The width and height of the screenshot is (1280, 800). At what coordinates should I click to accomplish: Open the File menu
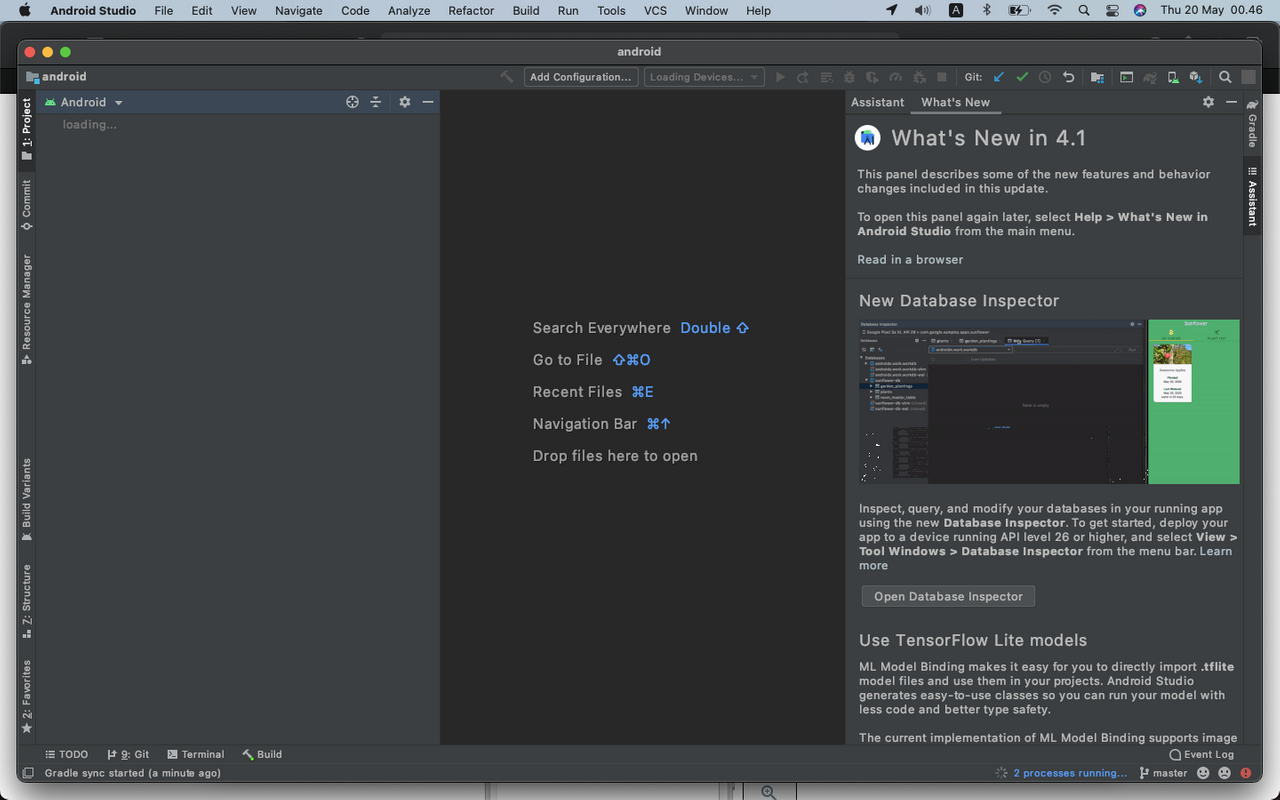coord(164,10)
